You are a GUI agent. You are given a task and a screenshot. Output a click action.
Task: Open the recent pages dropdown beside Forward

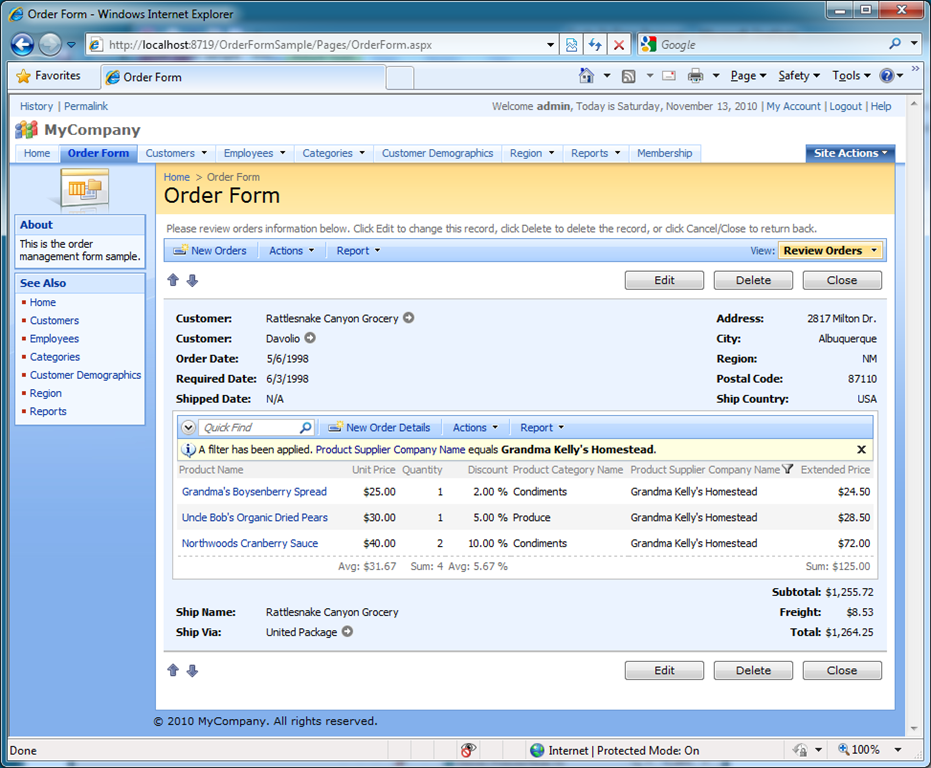(71, 45)
